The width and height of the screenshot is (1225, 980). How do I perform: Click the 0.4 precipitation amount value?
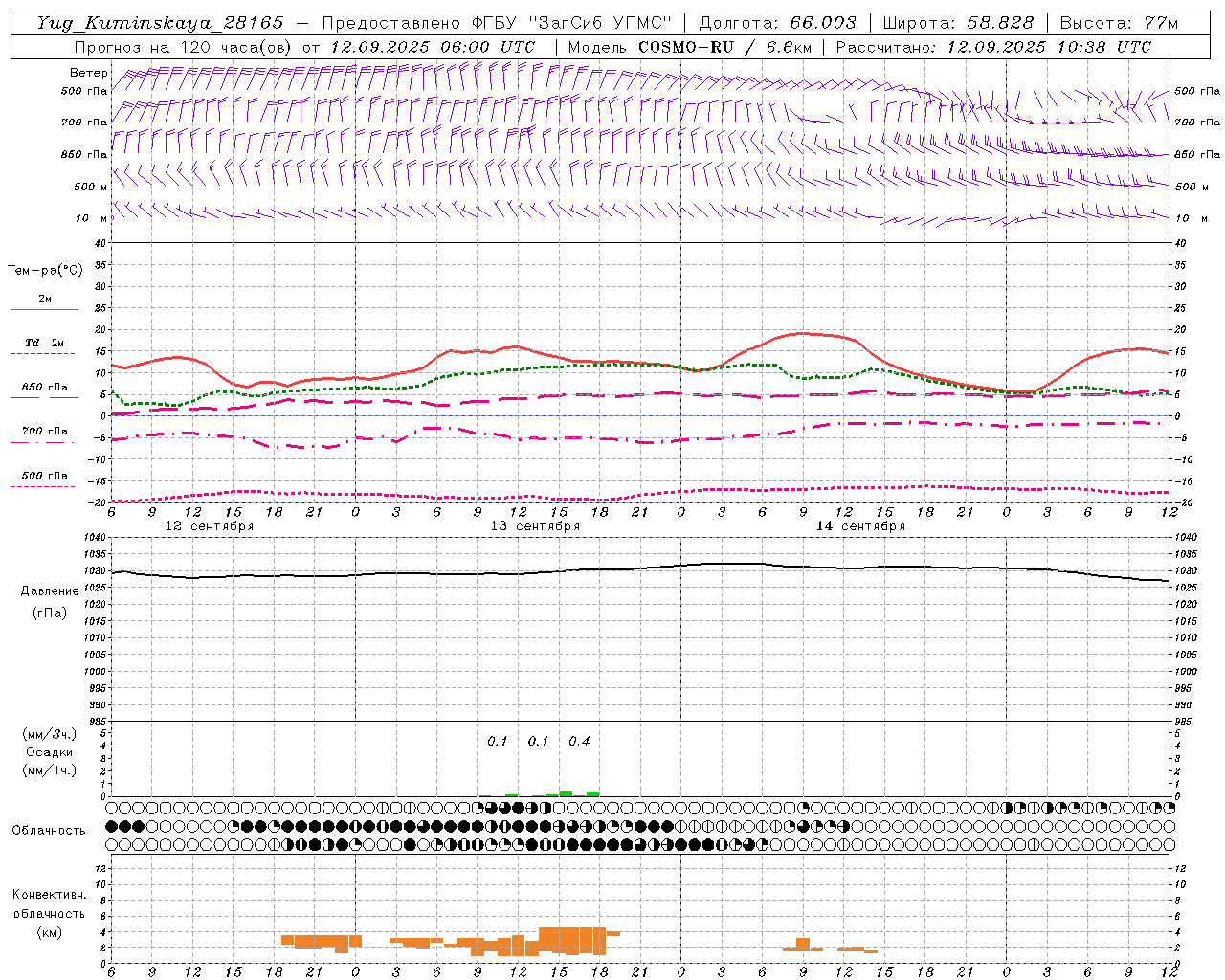pyautogui.click(x=579, y=742)
